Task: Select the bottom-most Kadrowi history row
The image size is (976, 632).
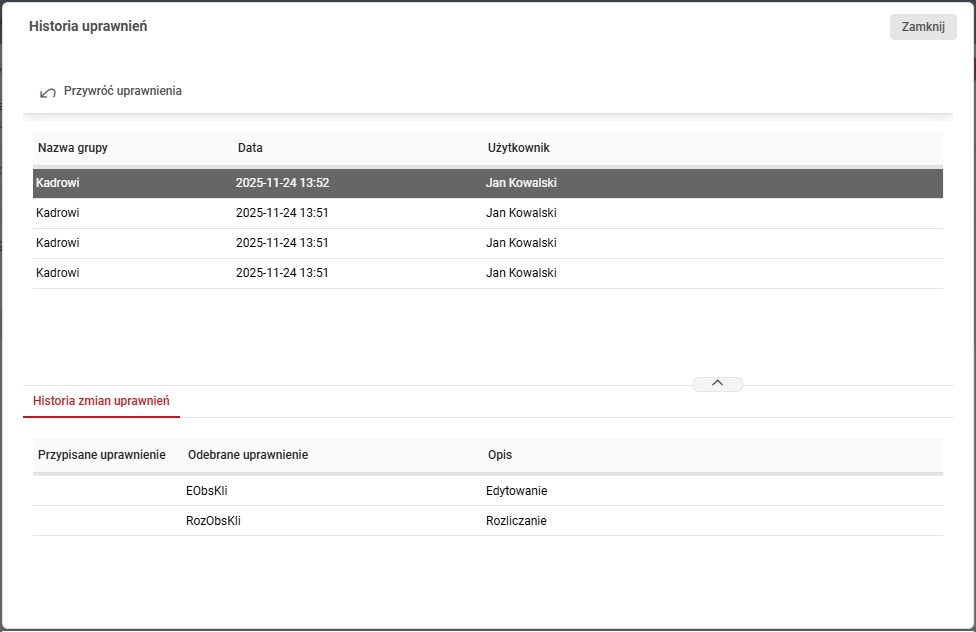Action: pyautogui.click(x=58, y=273)
